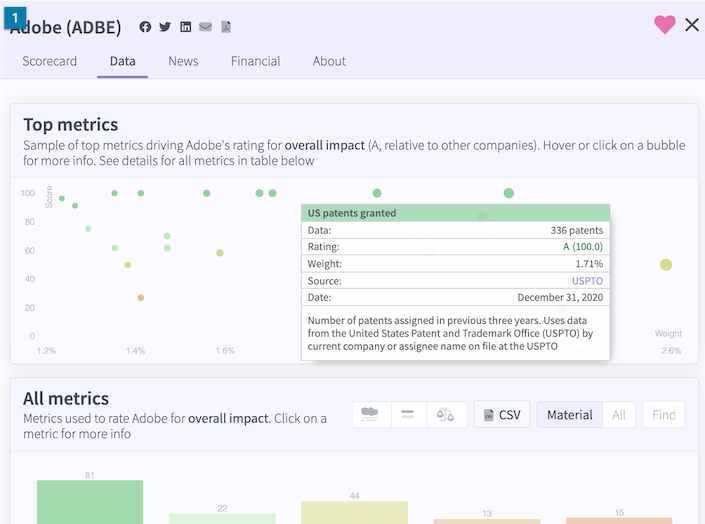Image resolution: width=705 pixels, height=524 pixels.
Task: Click the "All metrics" heading
Action: pos(66,399)
